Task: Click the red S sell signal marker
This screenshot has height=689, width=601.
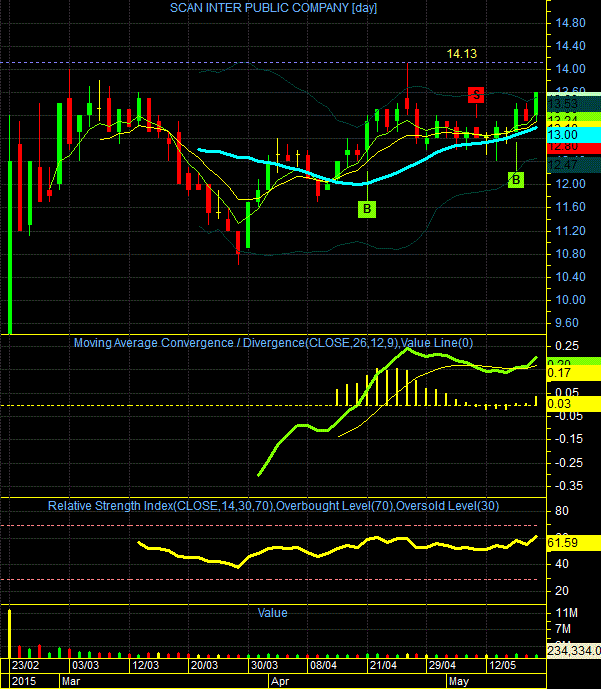Action: 476,95
